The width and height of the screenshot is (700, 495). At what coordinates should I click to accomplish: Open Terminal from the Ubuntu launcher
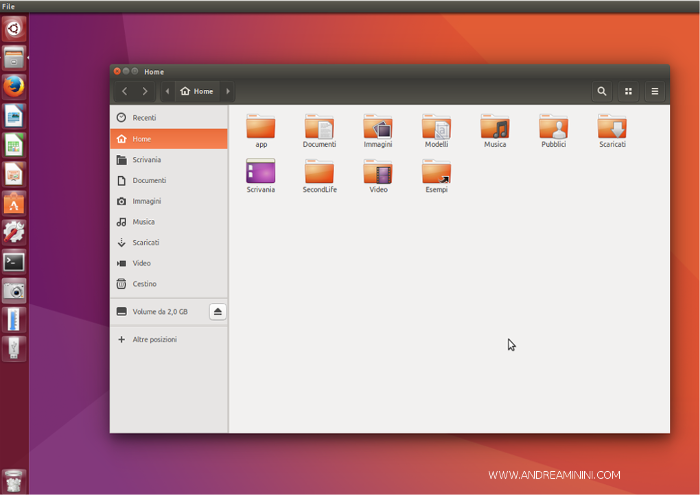14,262
